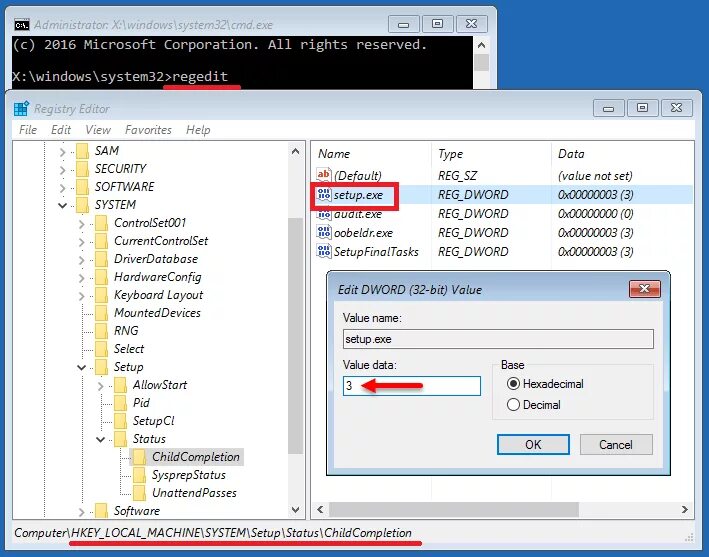Select the oobeldr.exe data value 0x00000003
Screen dimensions: 709x557
tap(595, 233)
